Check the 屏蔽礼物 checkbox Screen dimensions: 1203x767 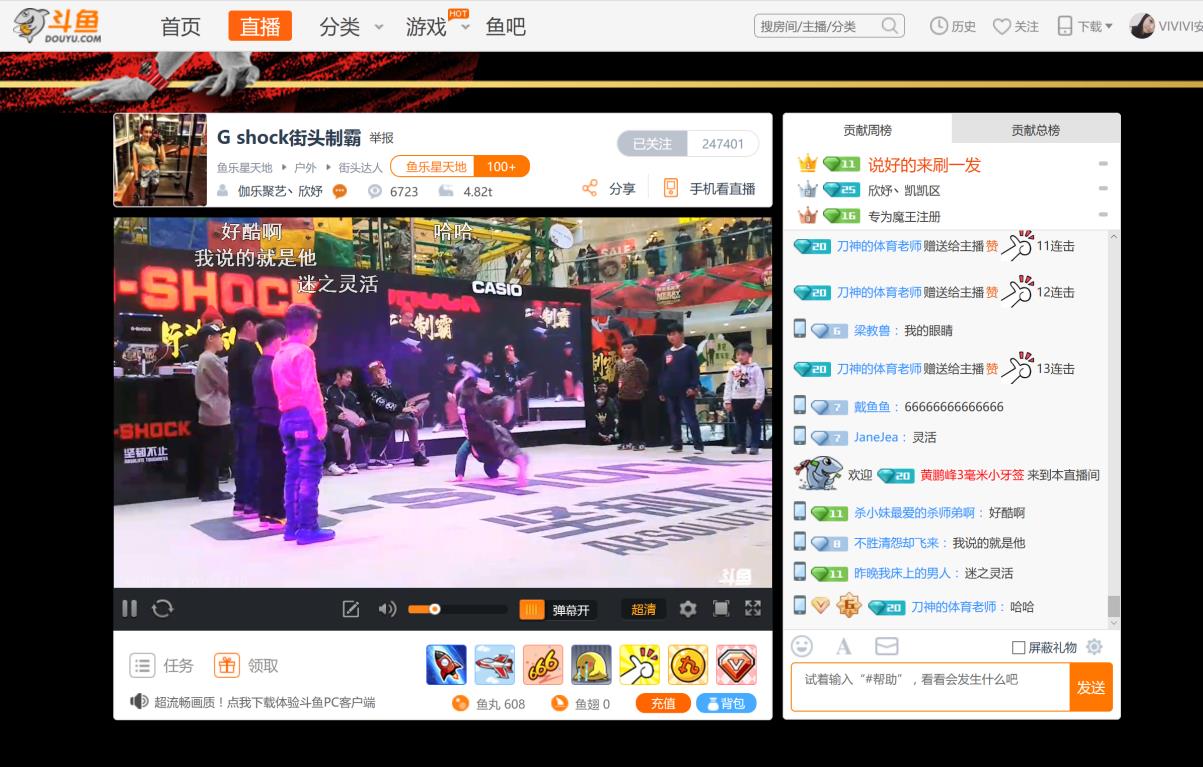[1019, 647]
